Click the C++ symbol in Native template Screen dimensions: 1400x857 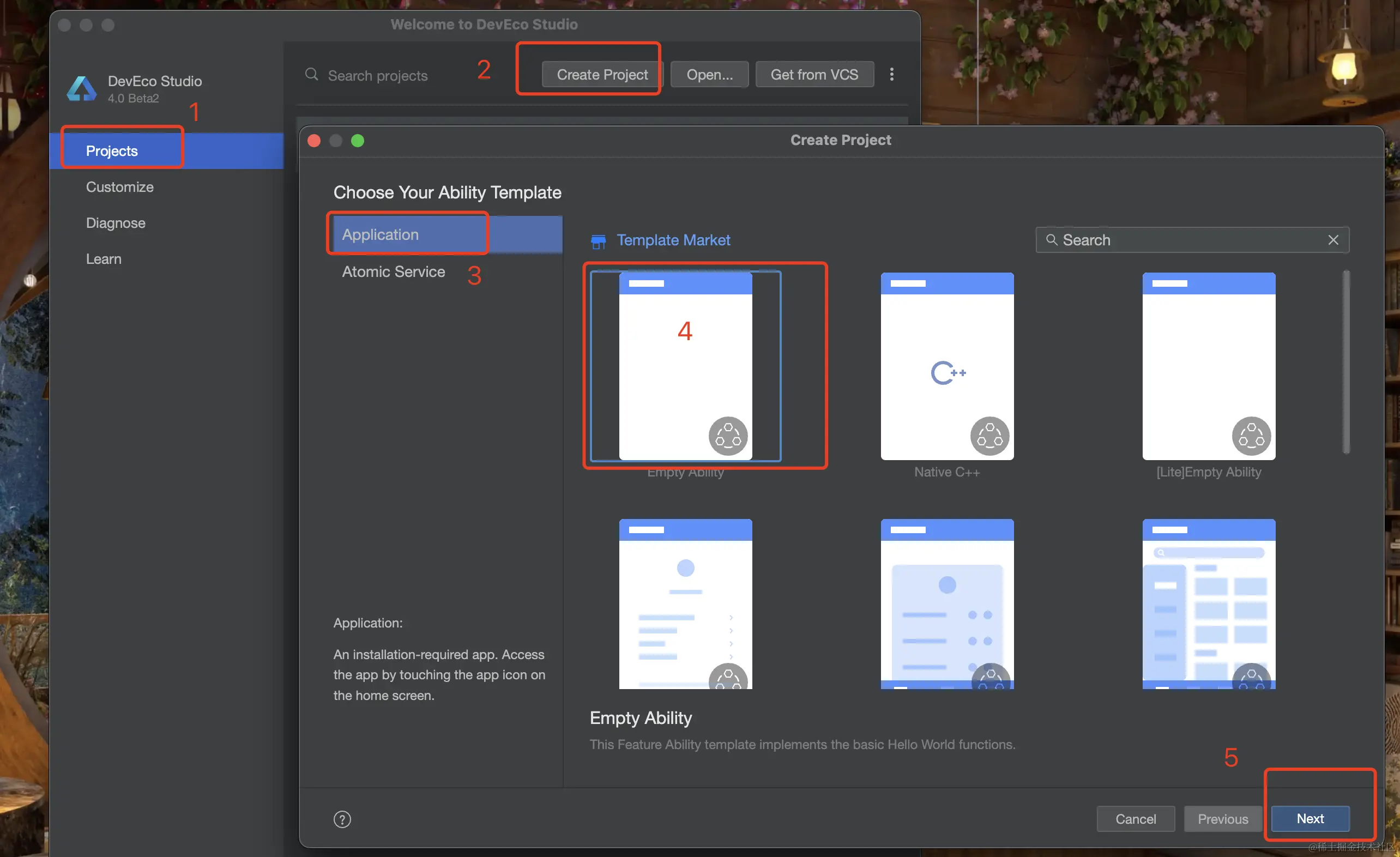tap(948, 373)
